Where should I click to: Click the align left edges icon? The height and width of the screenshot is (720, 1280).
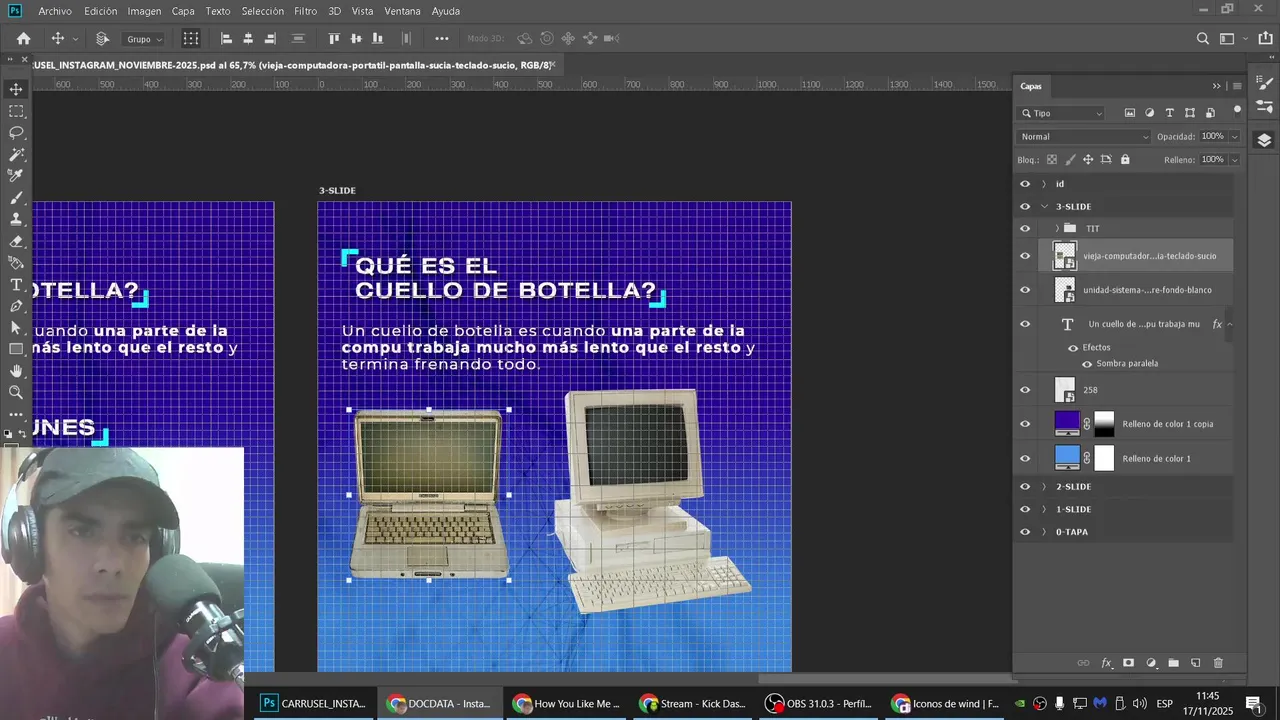coord(226,39)
